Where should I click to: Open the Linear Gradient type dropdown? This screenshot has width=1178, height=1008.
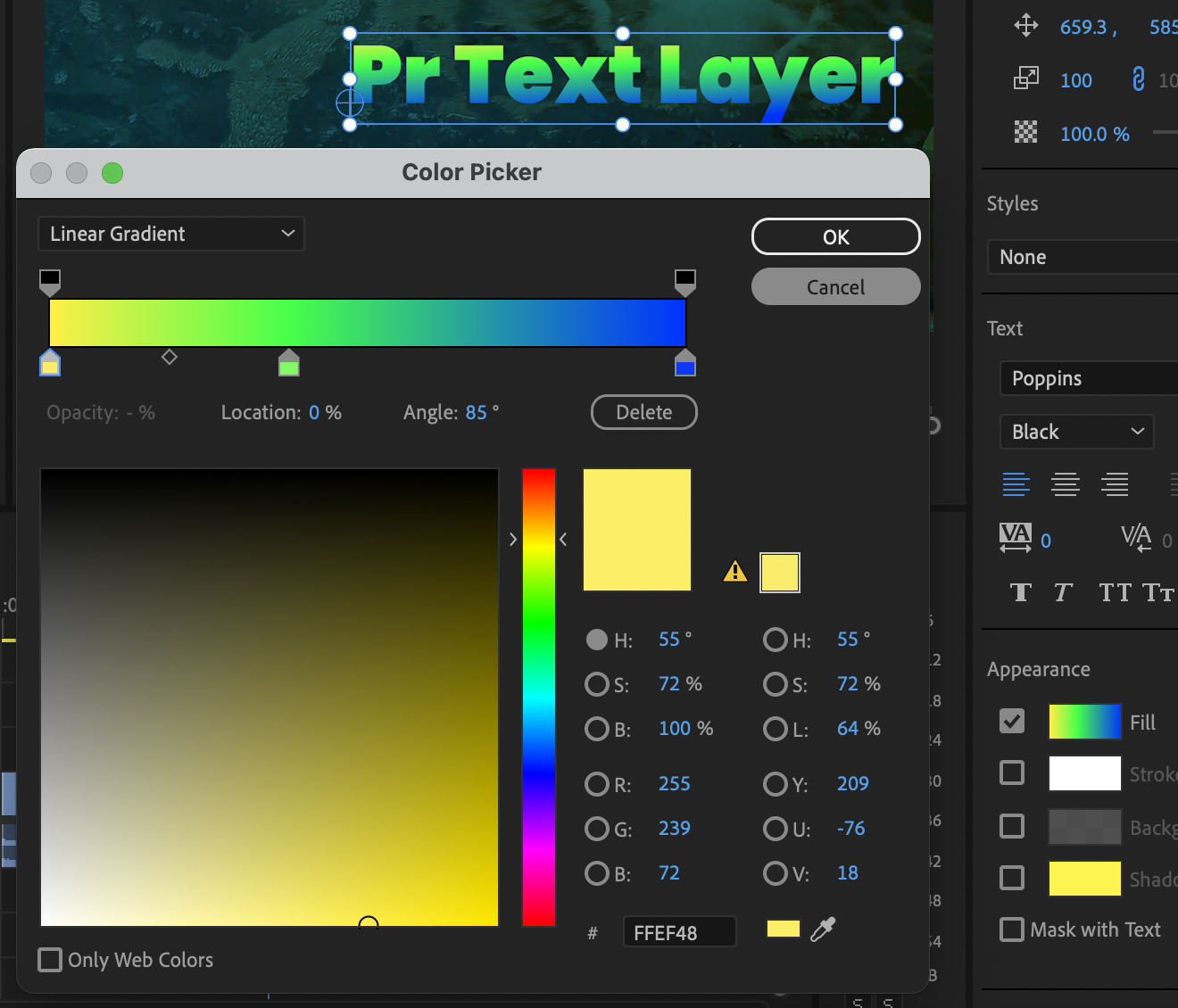[171, 234]
